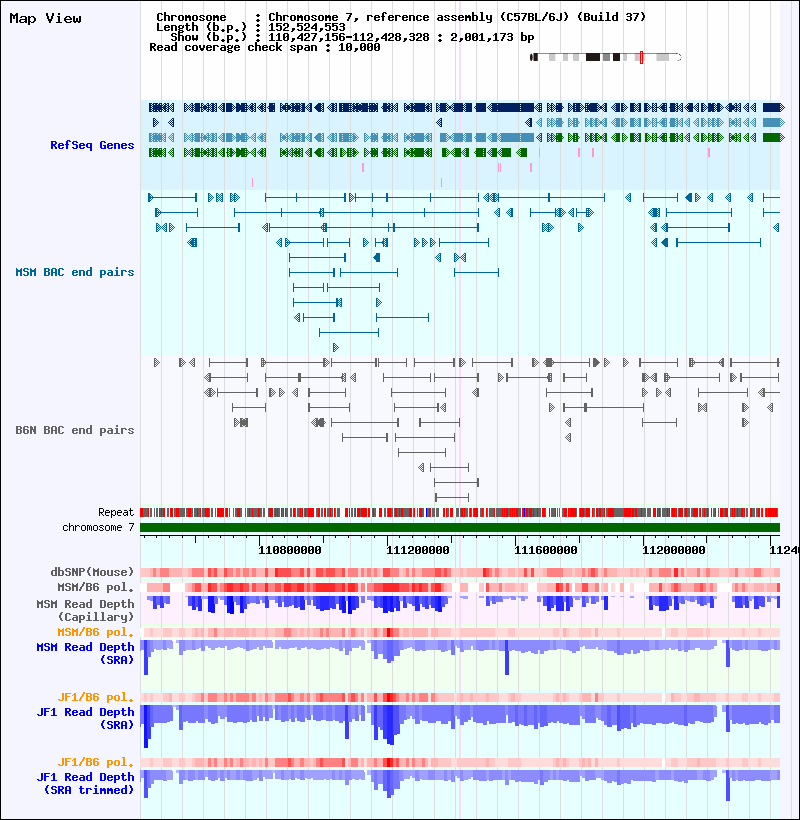
Task: Click the read coverage check span value 10,000
Action: click(359, 47)
